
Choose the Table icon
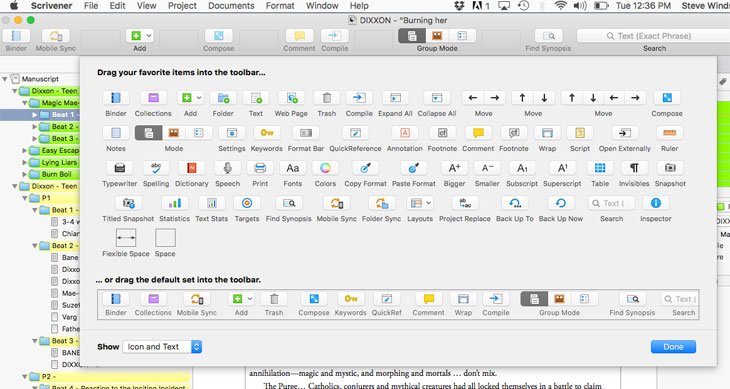600,168
